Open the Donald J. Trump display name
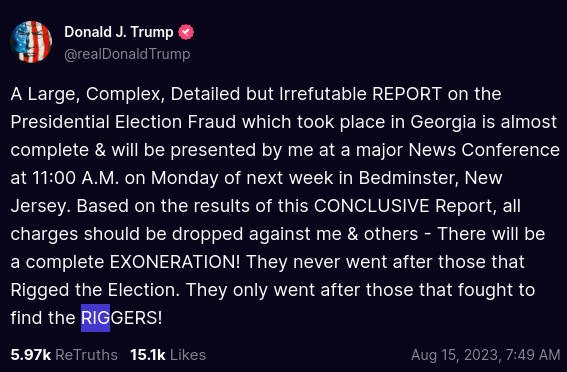This screenshot has width=567, height=372. (x=119, y=32)
